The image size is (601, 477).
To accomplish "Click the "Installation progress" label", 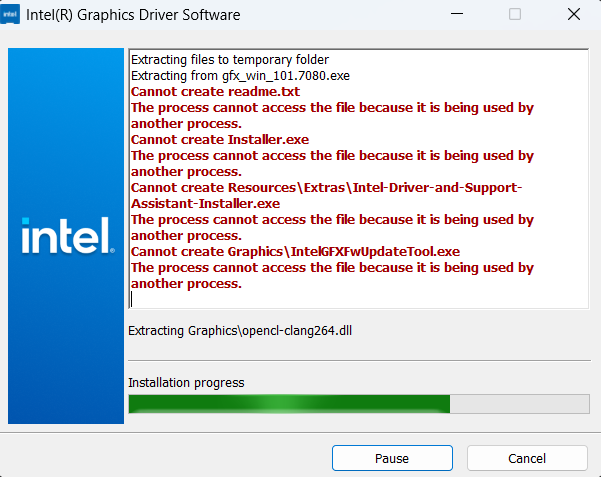I will (x=186, y=383).
